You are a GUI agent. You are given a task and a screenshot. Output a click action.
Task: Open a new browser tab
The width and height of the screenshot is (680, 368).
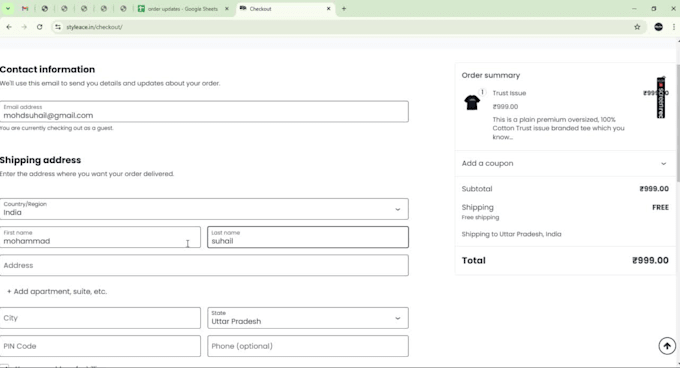pos(343,9)
